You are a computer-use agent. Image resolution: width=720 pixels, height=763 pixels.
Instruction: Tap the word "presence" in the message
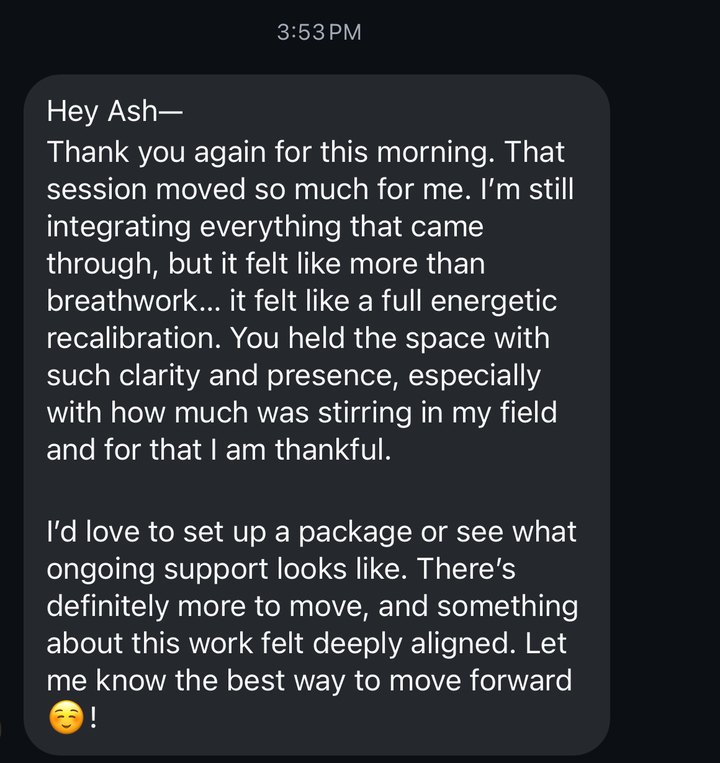(331, 377)
